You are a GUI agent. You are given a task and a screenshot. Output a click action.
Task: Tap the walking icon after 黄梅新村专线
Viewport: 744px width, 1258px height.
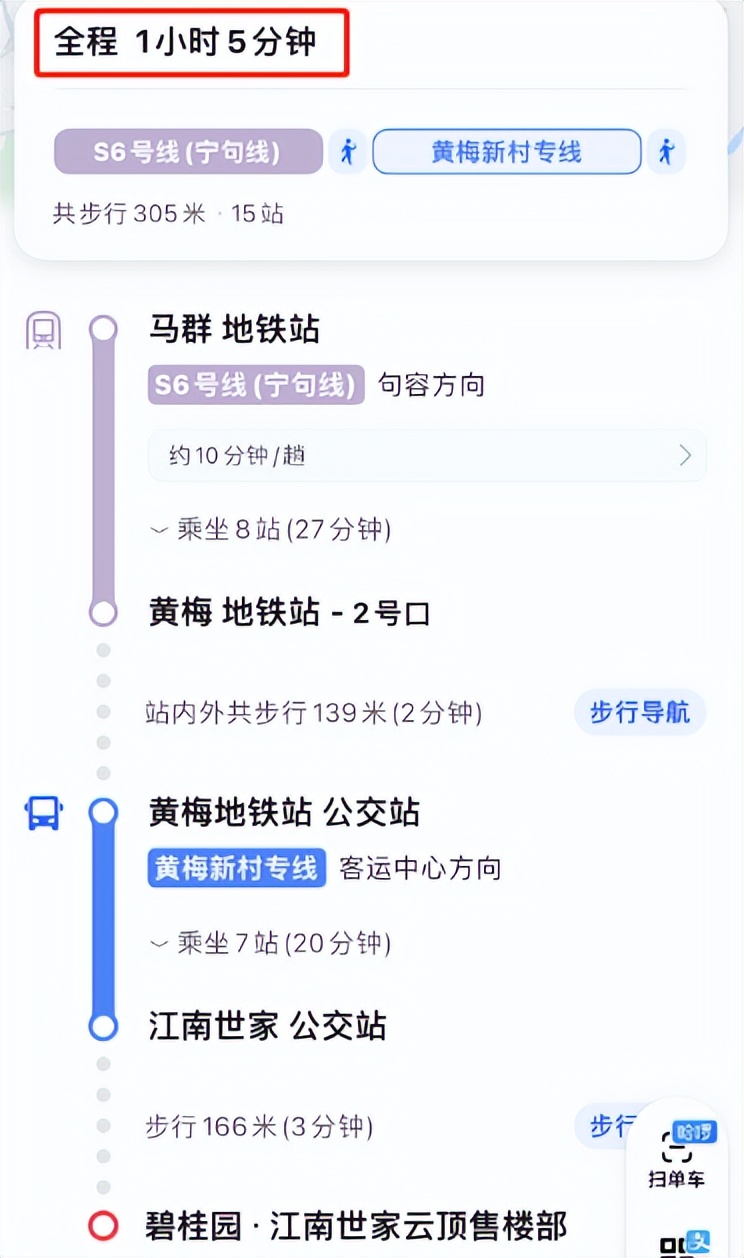tap(667, 152)
